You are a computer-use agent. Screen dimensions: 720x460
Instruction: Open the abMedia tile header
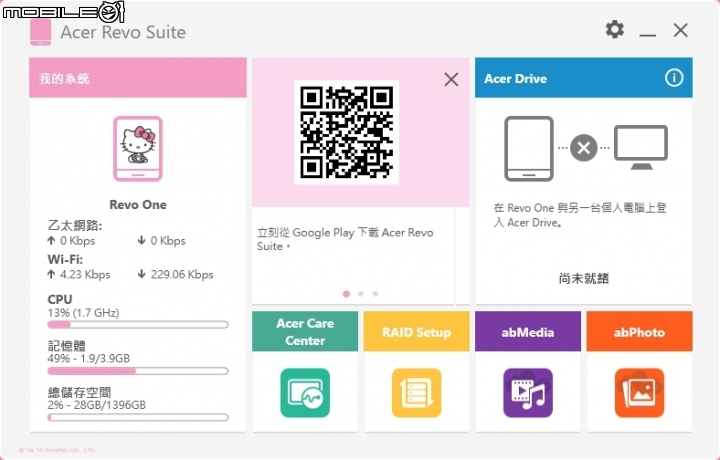pos(528,331)
